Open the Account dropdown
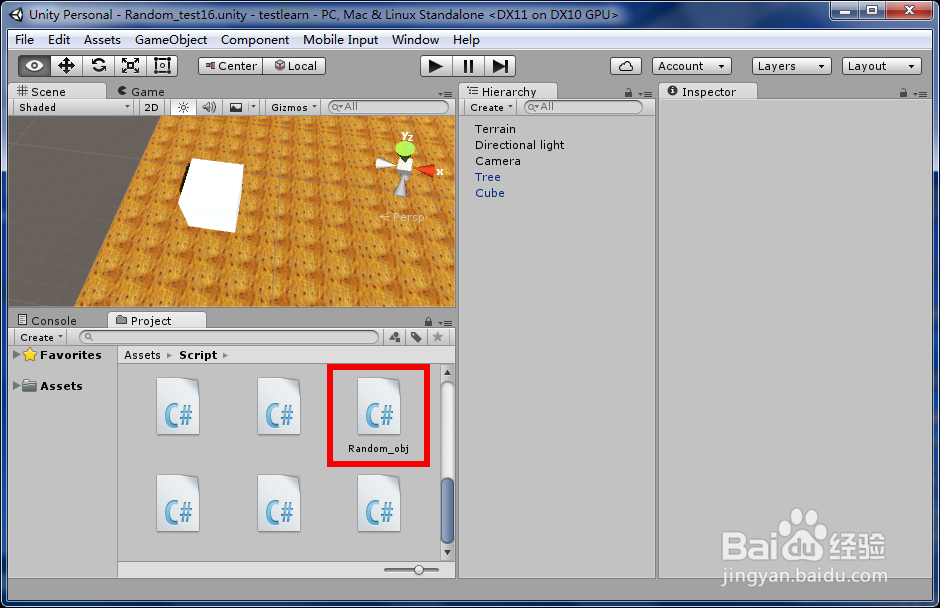Screen dimensions: 940x608 point(691,66)
